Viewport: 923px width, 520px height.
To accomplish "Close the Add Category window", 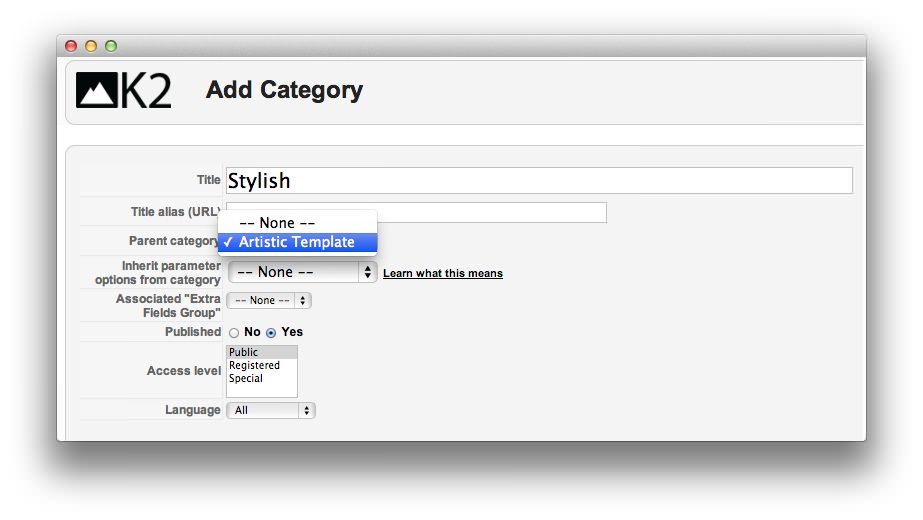I will coord(71,46).
